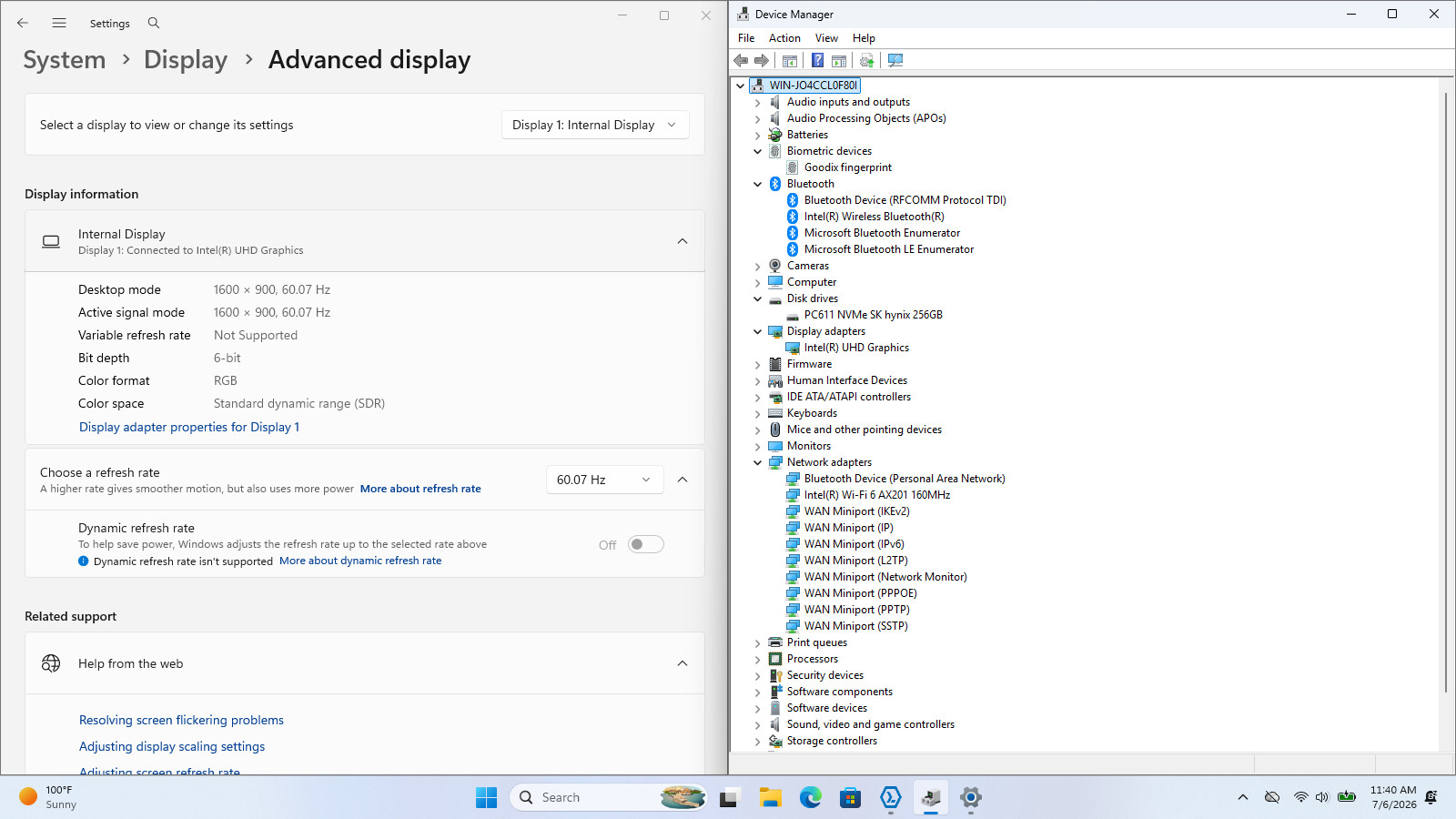1456x819 pixels.
Task: Open Display adapter properties for Display 1
Action: point(189,427)
